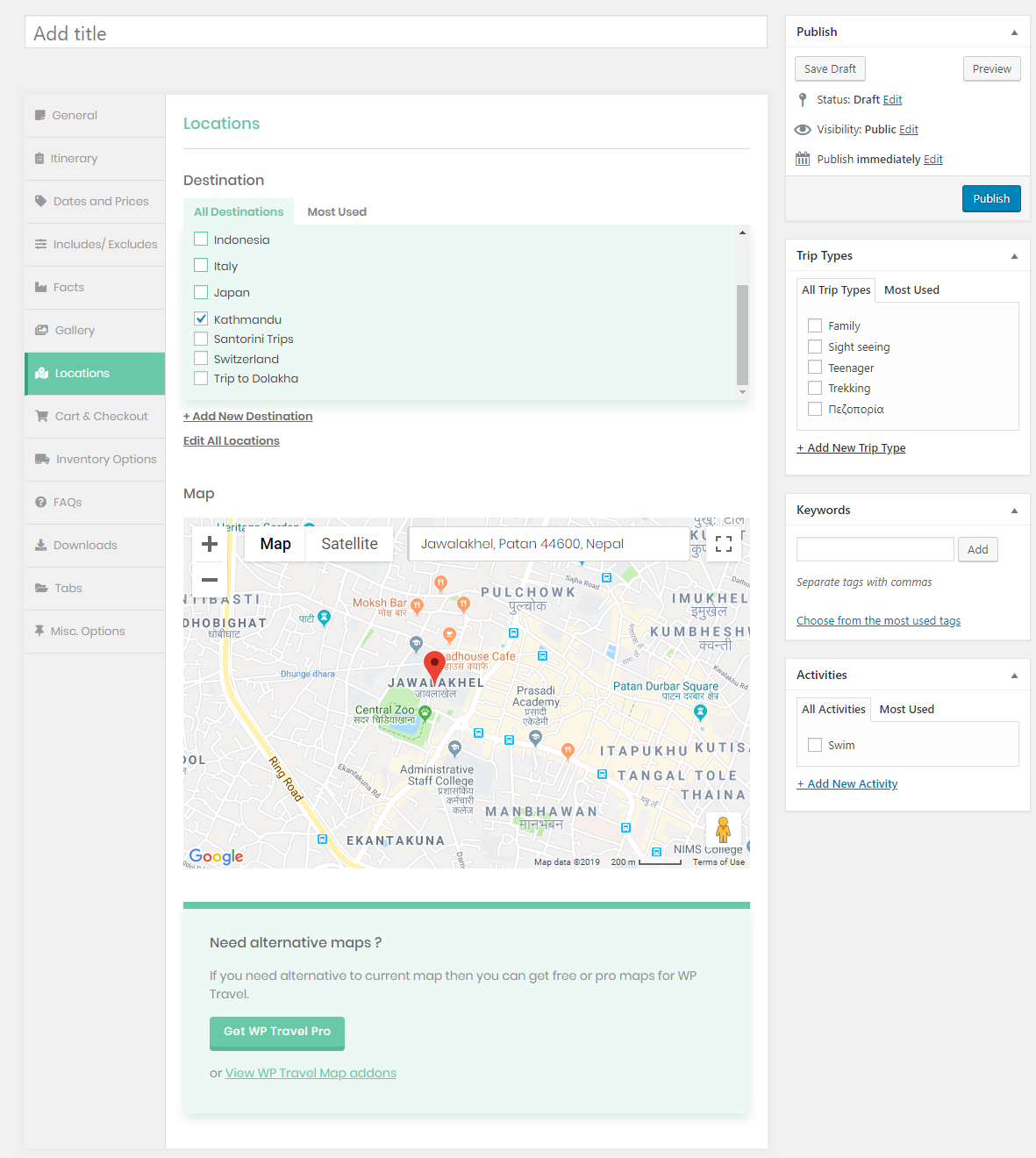Click the blue Publish button
The height and width of the screenshot is (1158, 1036).
990,198
